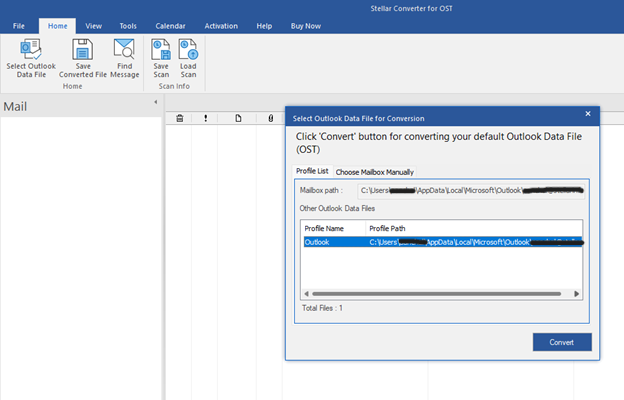This screenshot has width=624, height=400.
Task: Click the Mailbox path field
Action: 472,189
